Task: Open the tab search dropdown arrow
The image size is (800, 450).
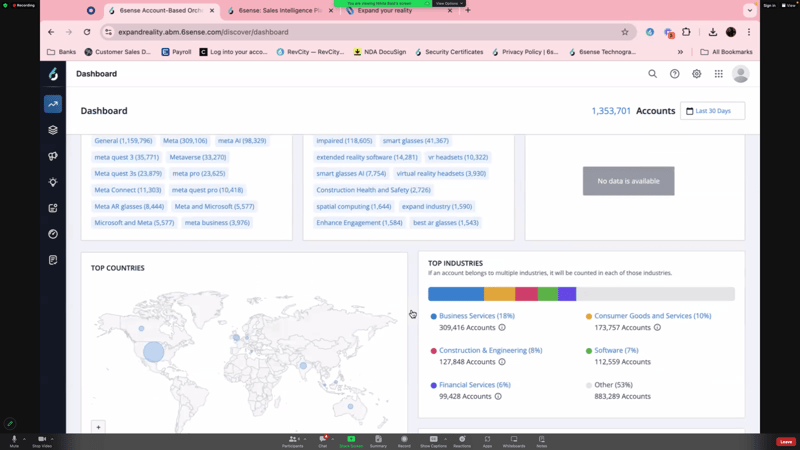Action: click(749, 10)
